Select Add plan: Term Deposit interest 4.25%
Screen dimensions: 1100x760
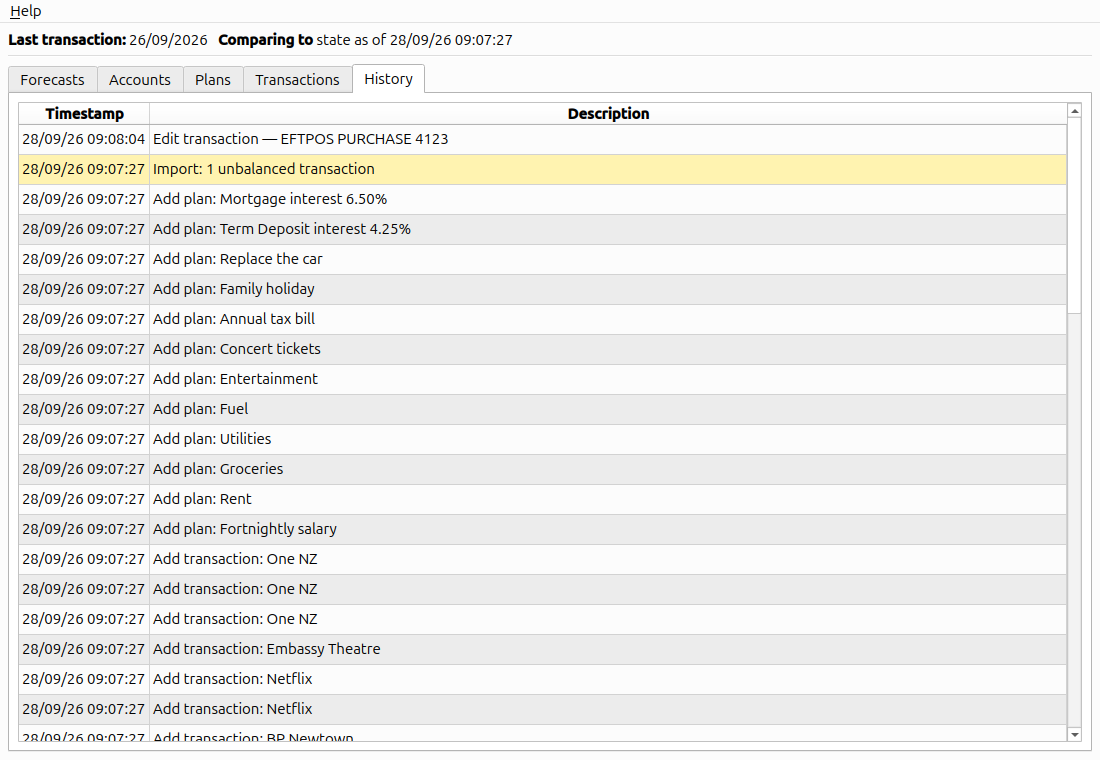(x=542, y=229)
